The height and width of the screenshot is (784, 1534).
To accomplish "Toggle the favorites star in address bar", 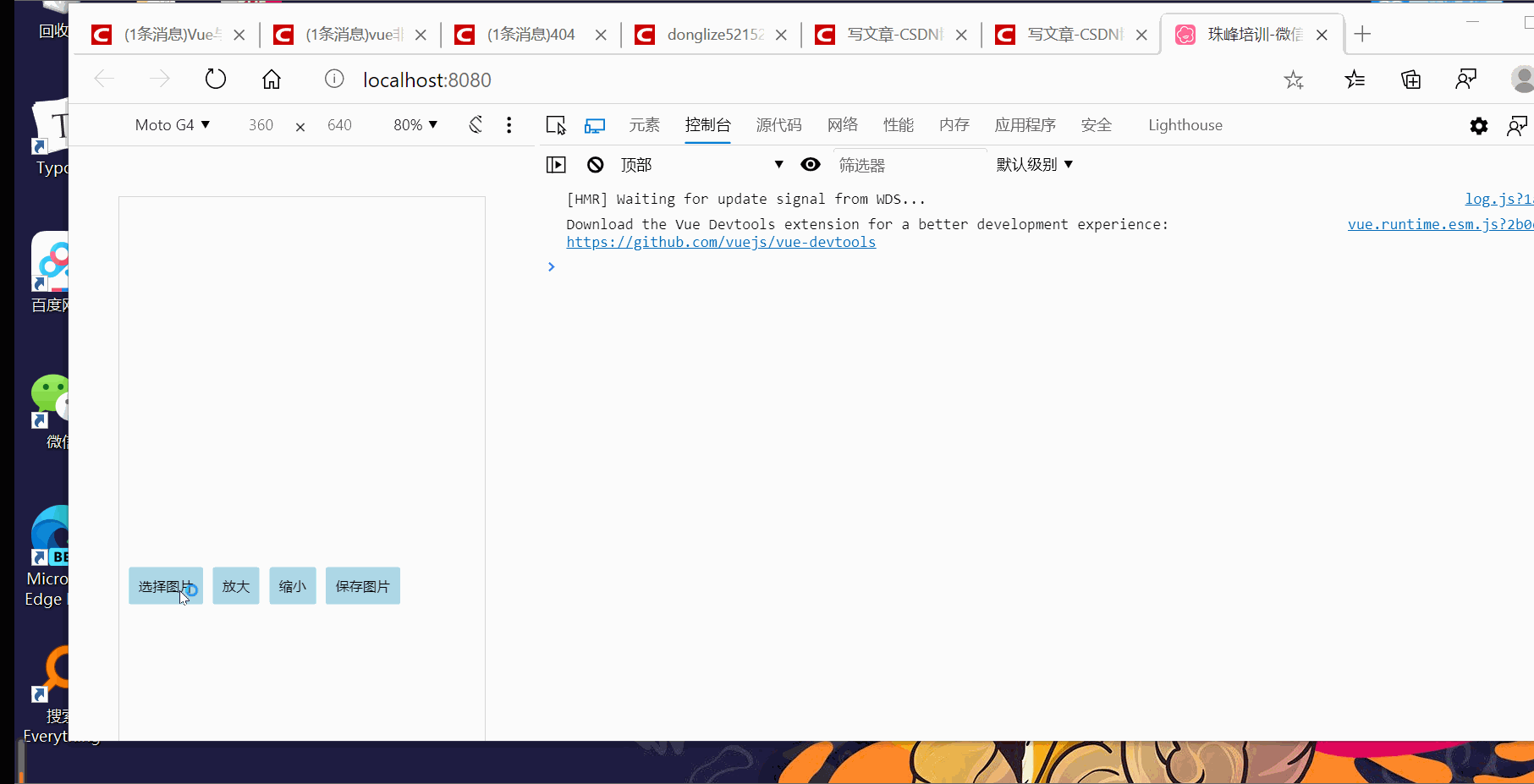I will [x=1293, y=79].
